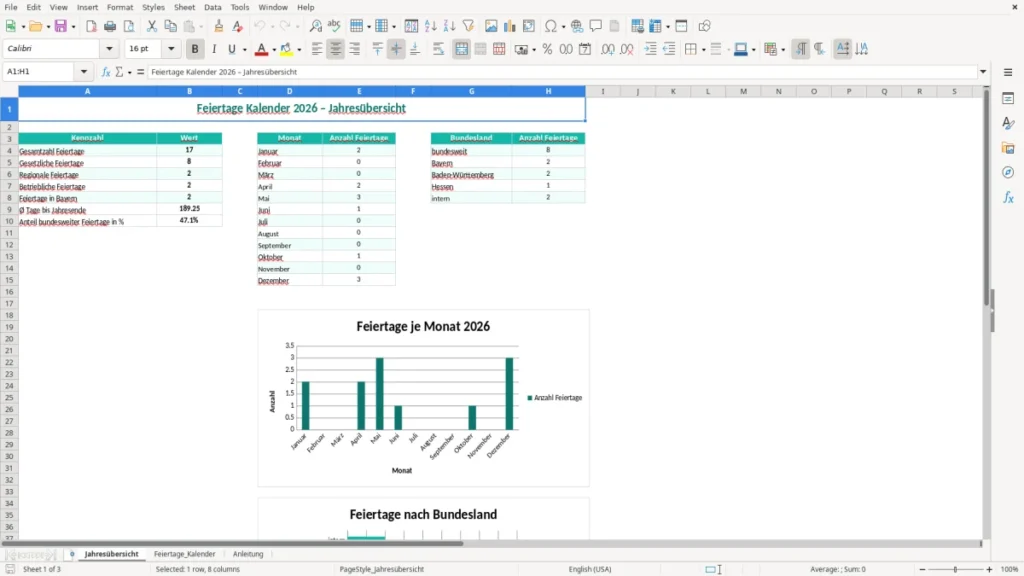Print the spreadsheet with the printer icon
This screenshot has width=1024, height=576.
pos(110,26)
